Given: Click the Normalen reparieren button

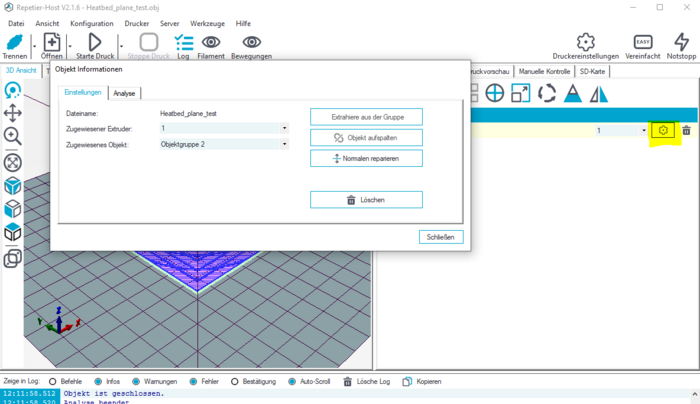Looking at the screenshot, I should [x=366, y=159].
